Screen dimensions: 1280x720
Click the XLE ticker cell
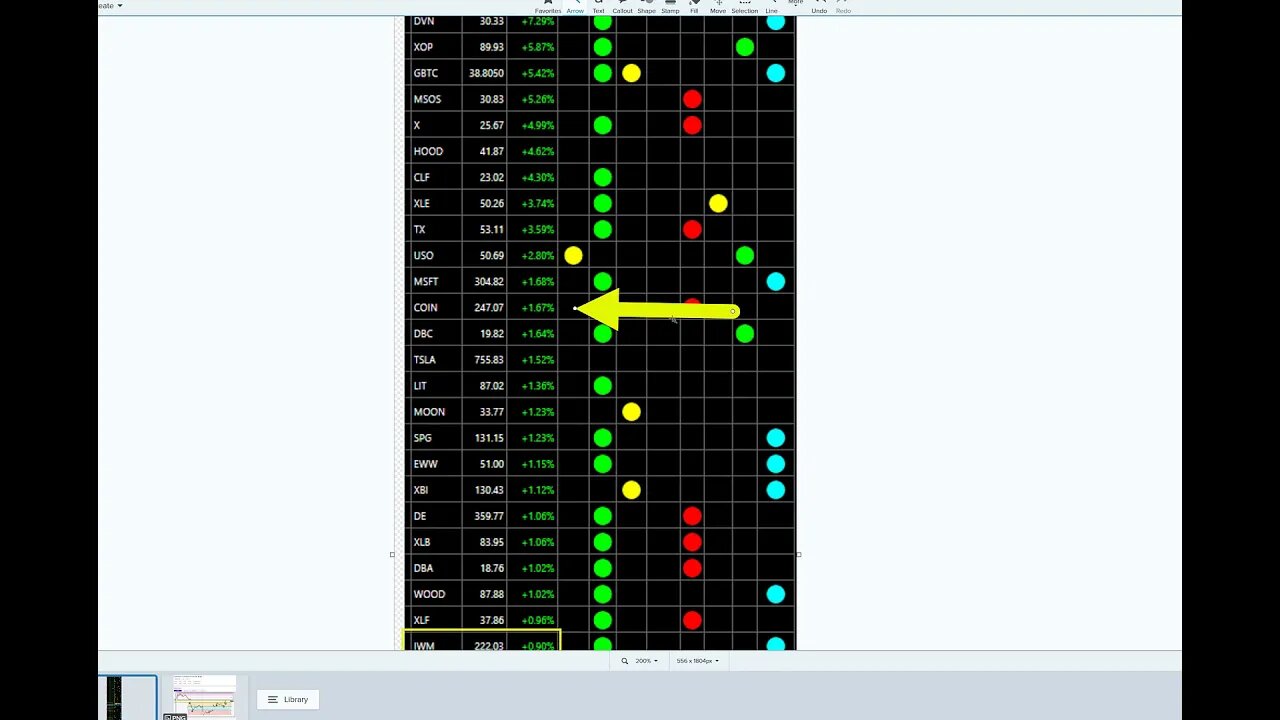pyautogui.click(x=437, y=203)
